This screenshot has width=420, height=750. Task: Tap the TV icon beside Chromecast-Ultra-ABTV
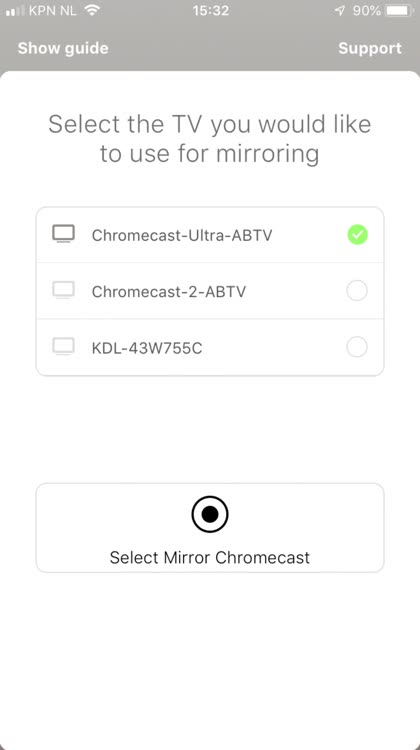tap(63, 234)
